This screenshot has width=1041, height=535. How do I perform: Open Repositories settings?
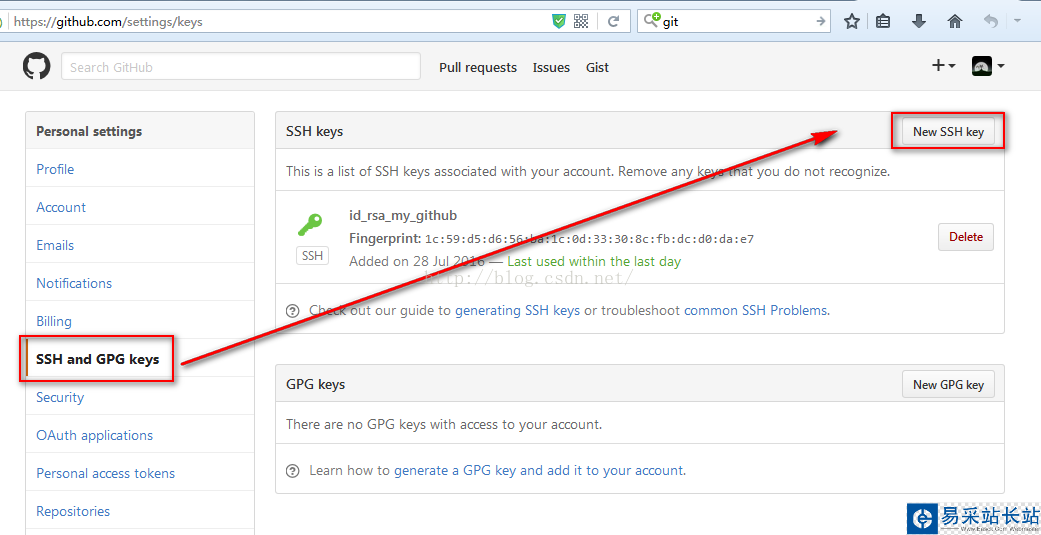pyautogui.click(x=73, y=512)
